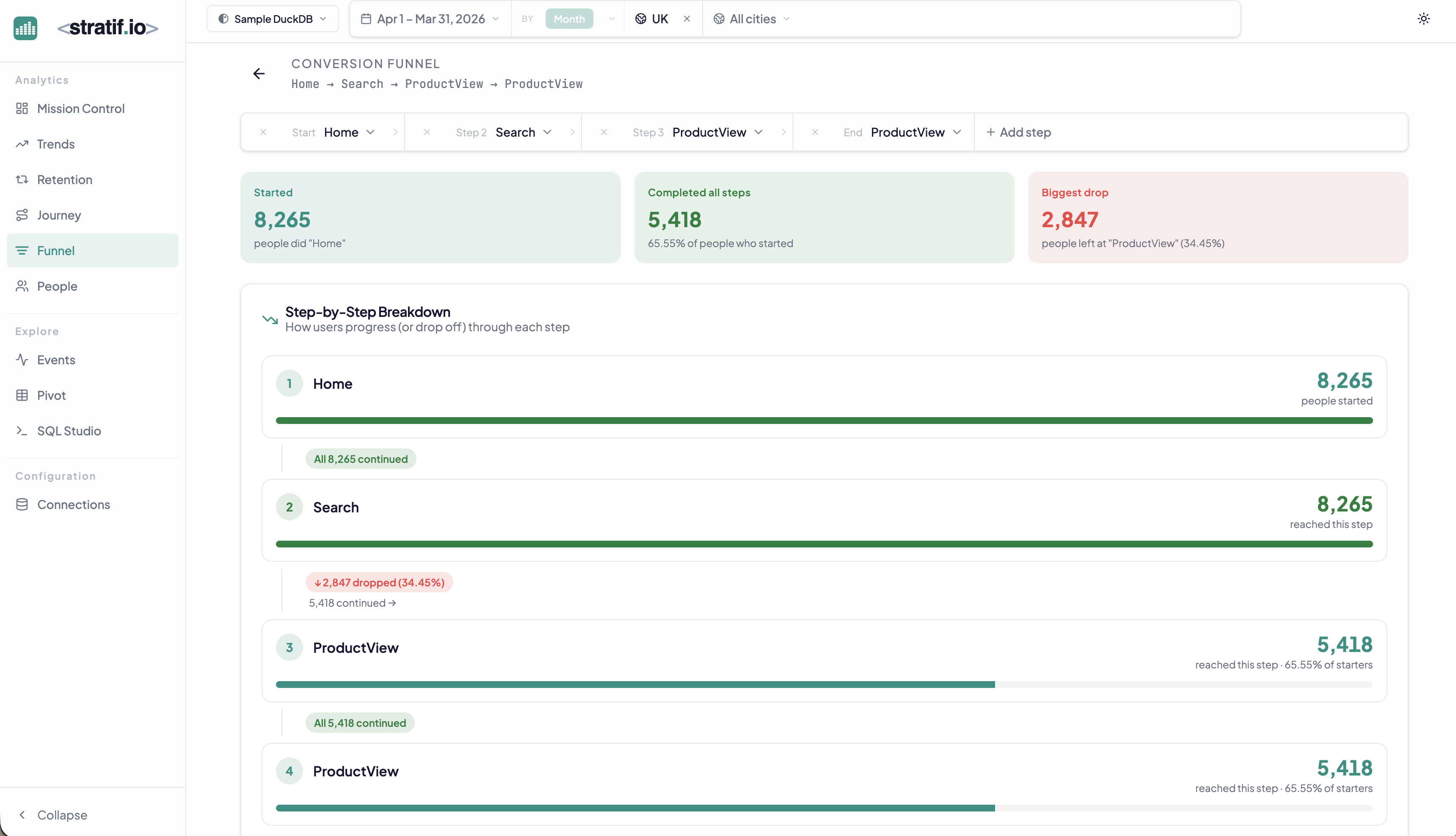Viewport: 1456px width, 836px height.
Task: Expand the chevron next to Month
Action: [x=612, y=19]
